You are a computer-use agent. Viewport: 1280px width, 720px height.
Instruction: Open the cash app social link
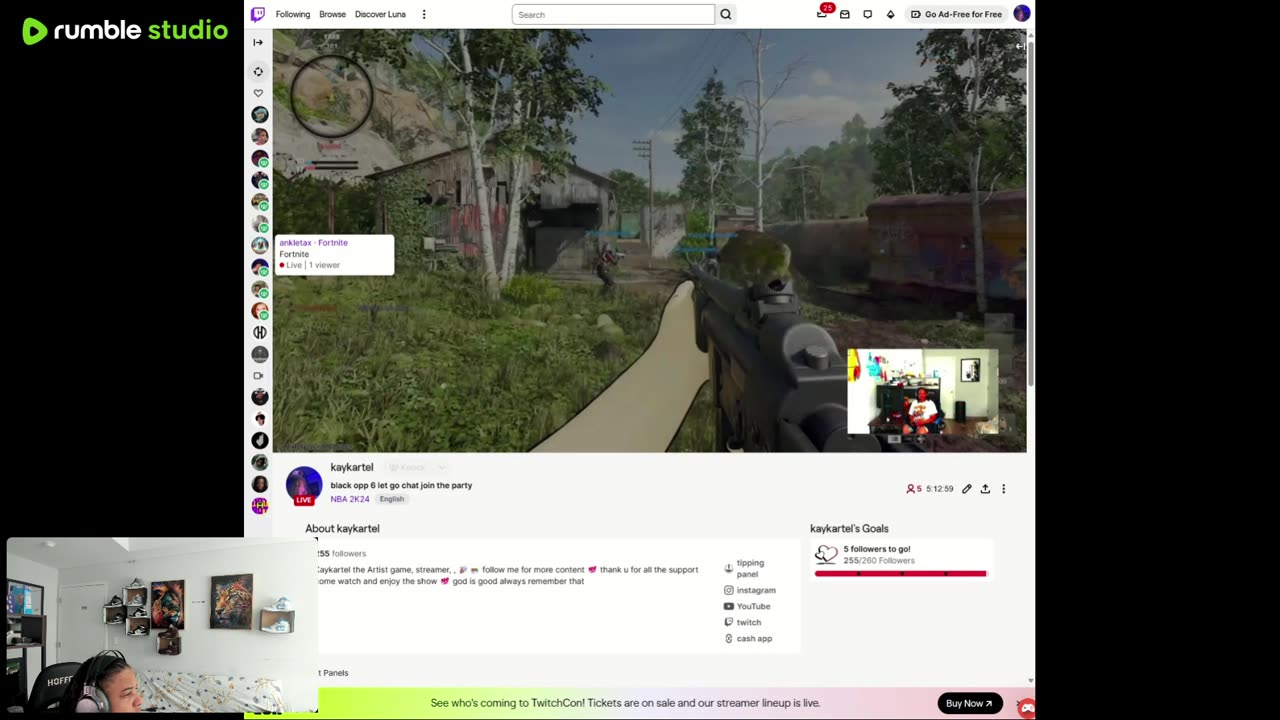point(748,638)
